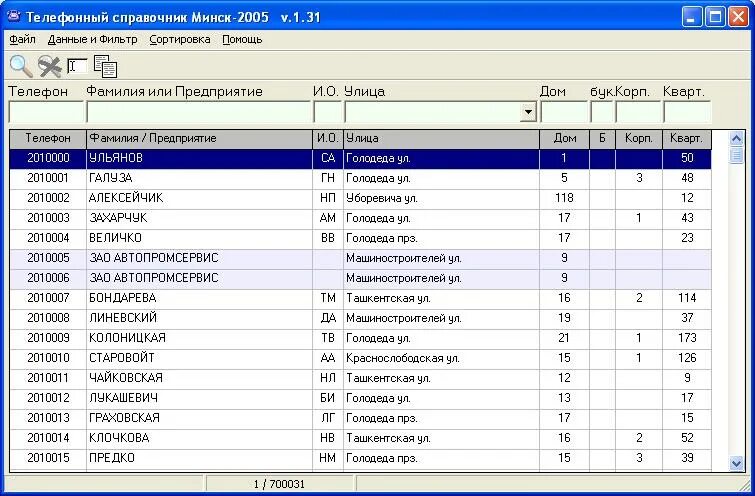
Task: Close the Телефонный справочник window
Action: (x=738, y=17)
